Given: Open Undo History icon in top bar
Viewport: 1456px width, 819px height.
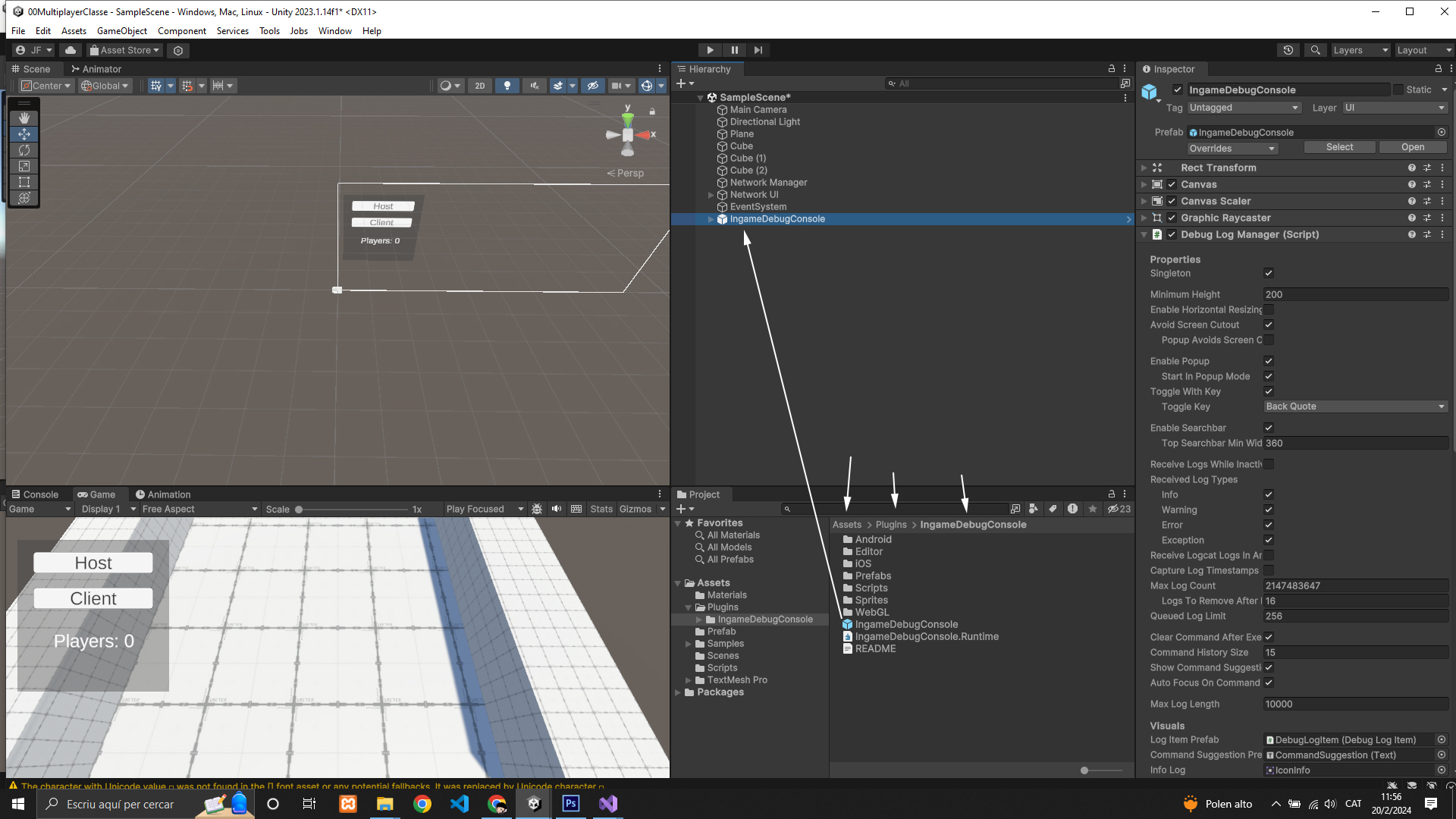Looking at the screenshot, I should pos(1288,50).
